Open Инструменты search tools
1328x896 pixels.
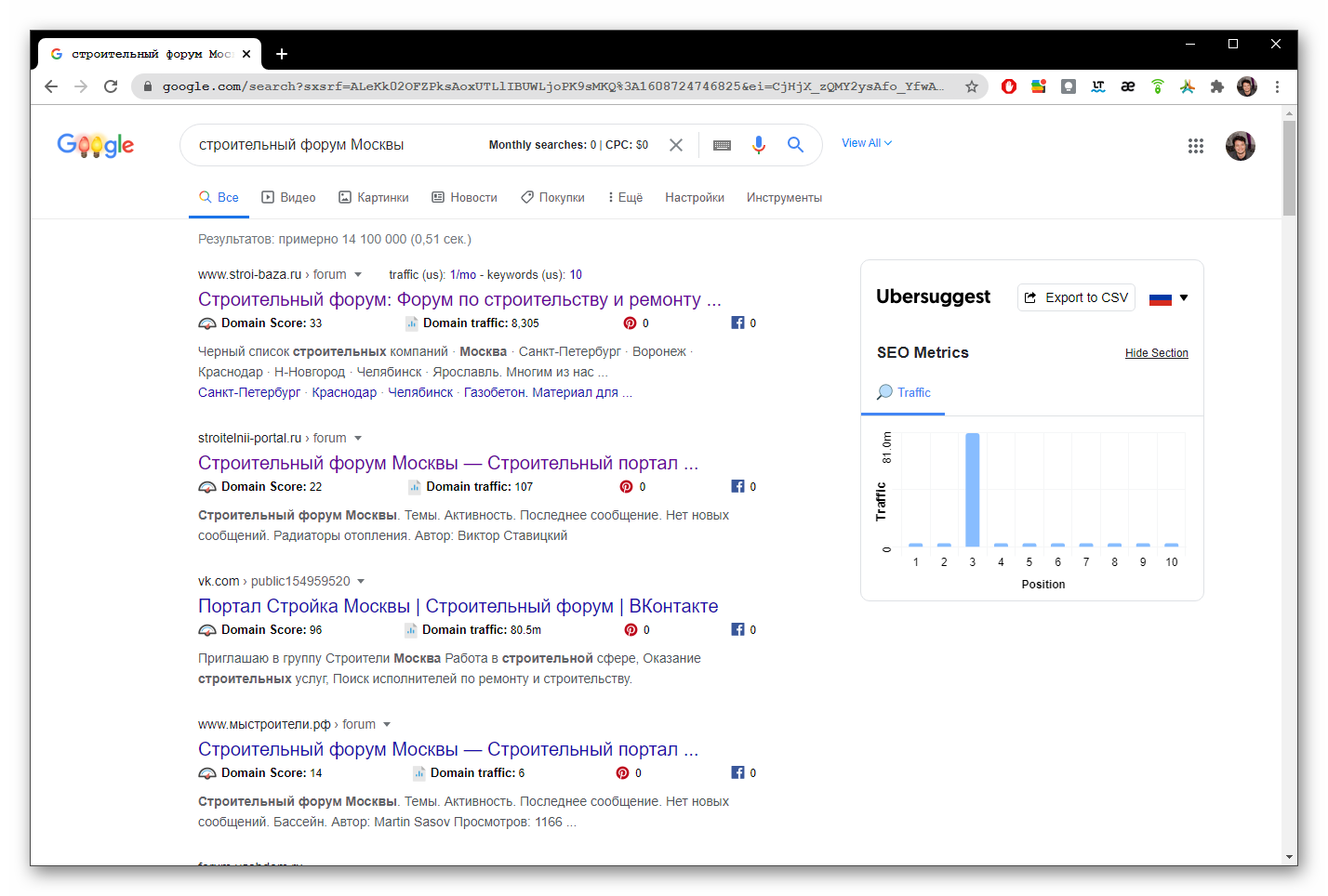point(784,198)
